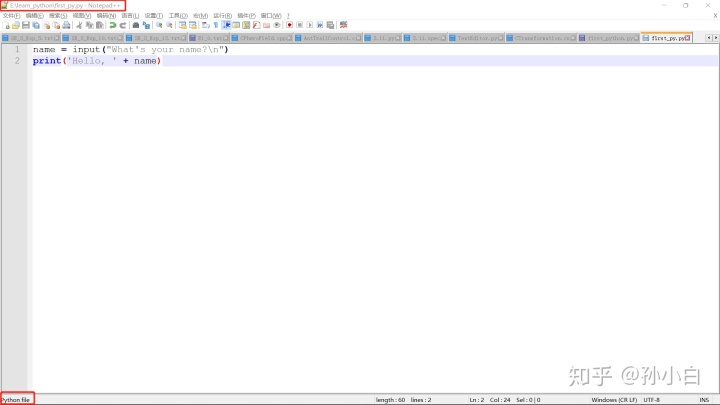Viewport: 720px width, 405px height.
Task: Click the Close All documents icon
Action: click(56, 25)
